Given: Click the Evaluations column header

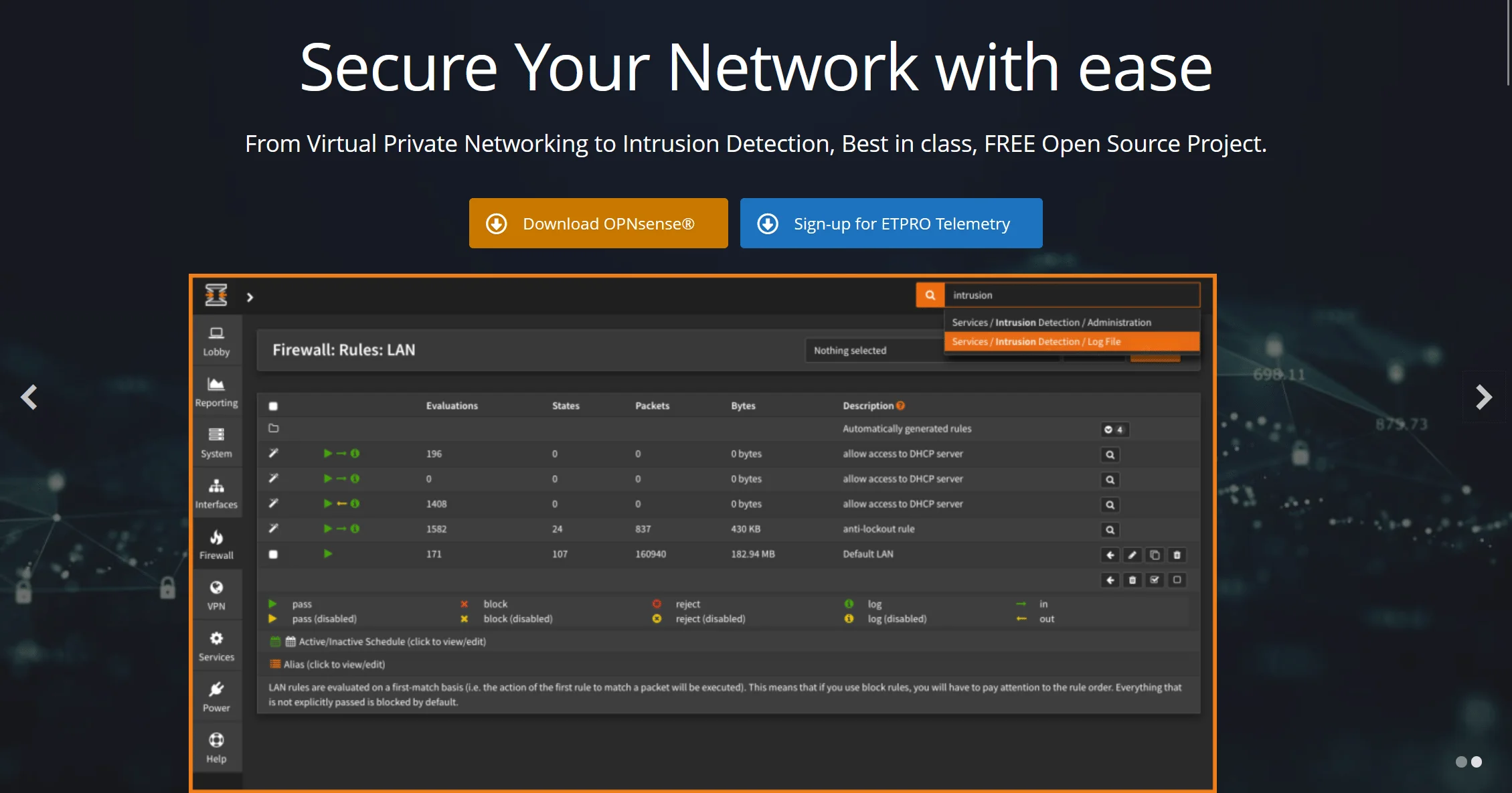Looking at the screenshot, I should (x=452, y=406).
